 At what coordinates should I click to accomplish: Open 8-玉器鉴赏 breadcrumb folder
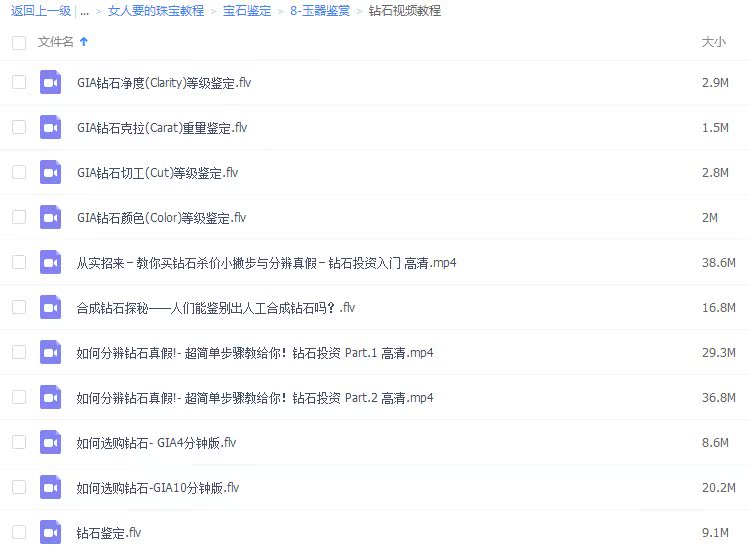tap(320, 11)
